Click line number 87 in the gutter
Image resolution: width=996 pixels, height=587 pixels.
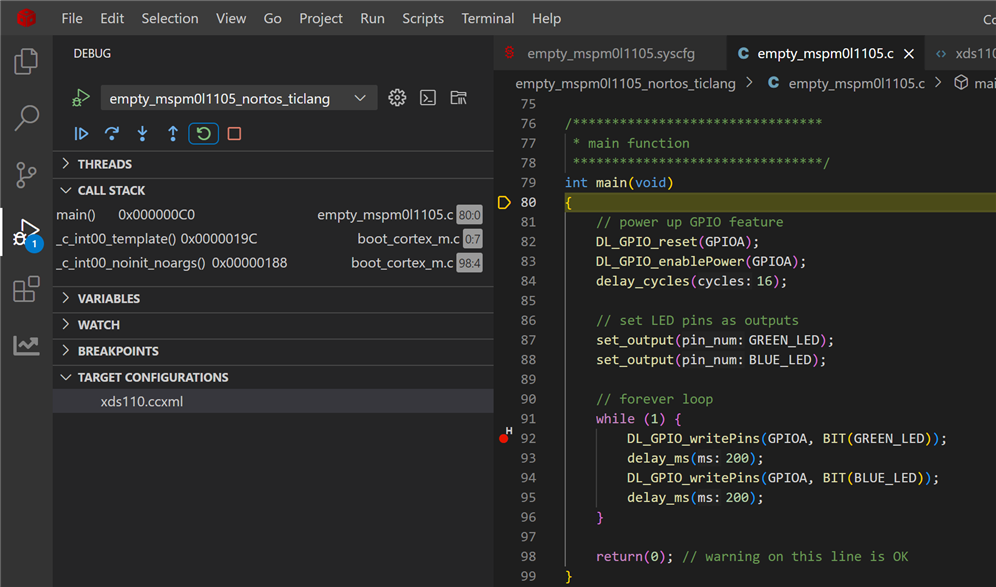click(528, 340)
